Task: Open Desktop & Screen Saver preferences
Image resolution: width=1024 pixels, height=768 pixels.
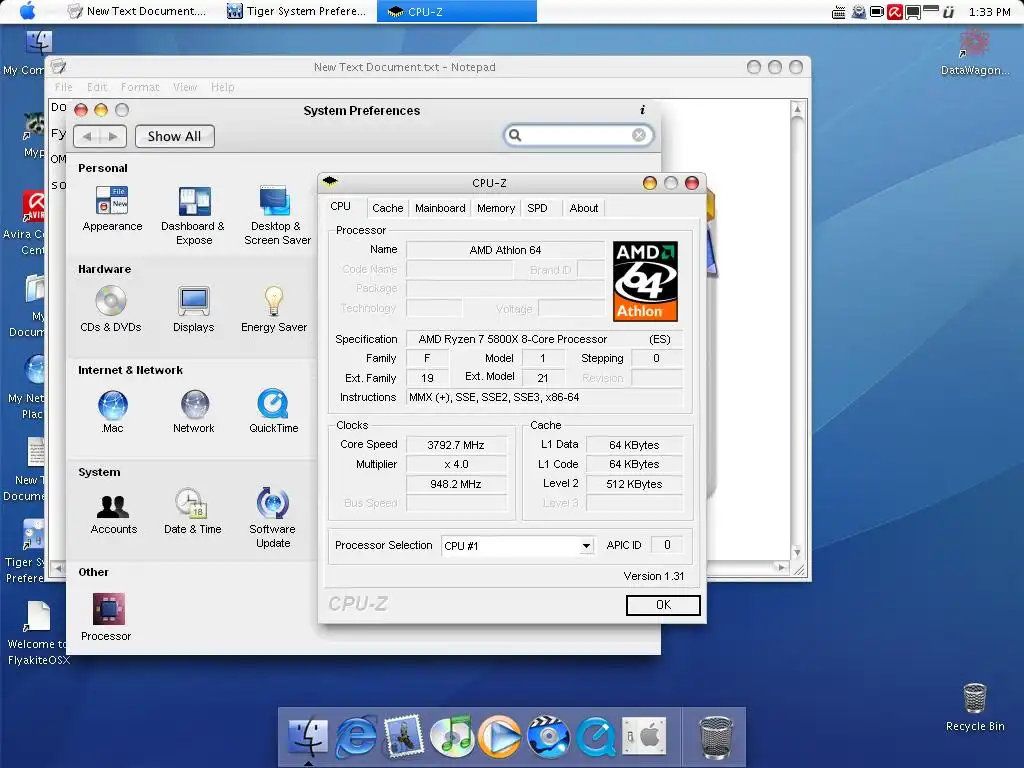Action: [277, 215]
